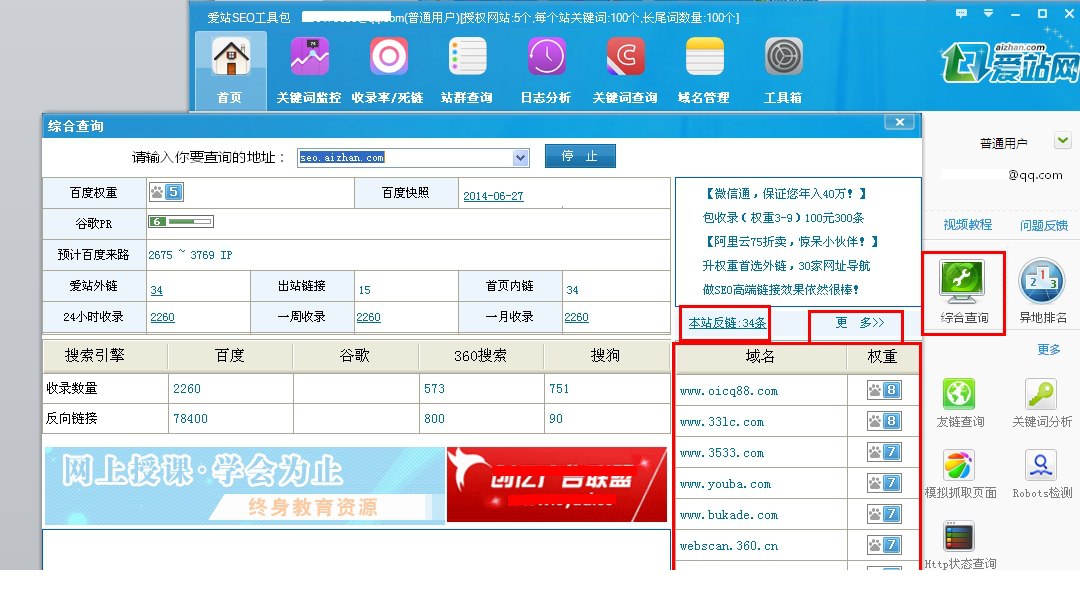This screenshot has height=592, width=1080.
Task: Click weight badge for www.oicq88.com
Action: (884, 391)
